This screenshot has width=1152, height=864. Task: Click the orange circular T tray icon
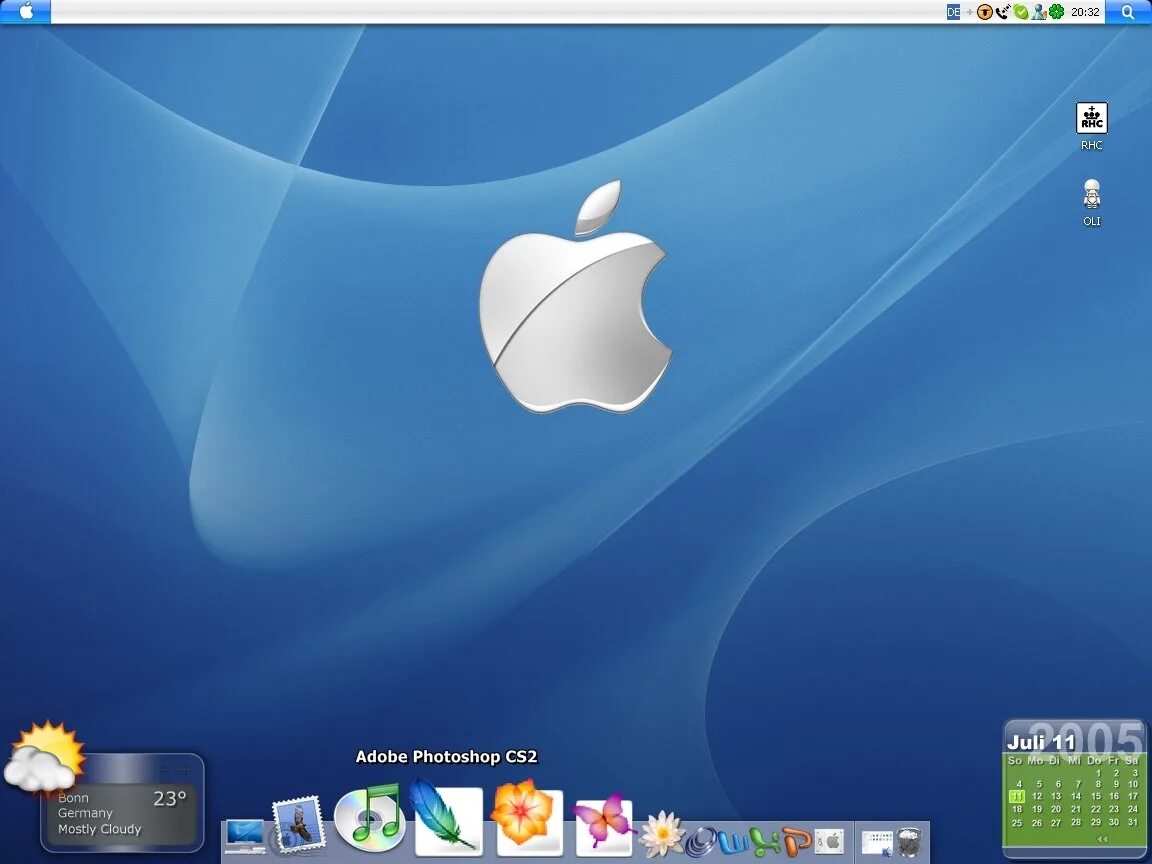coord(984,12)
